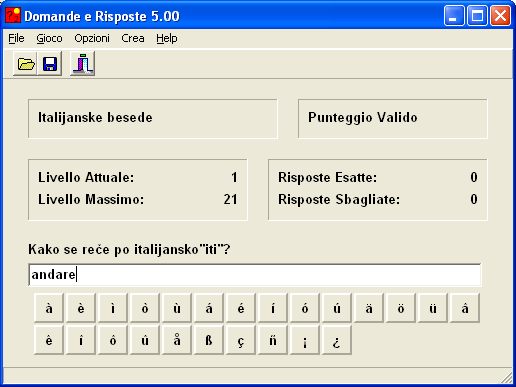Open the high score podium icon
The width and height of the screenshot is (516, 387).
coord(83,63)
